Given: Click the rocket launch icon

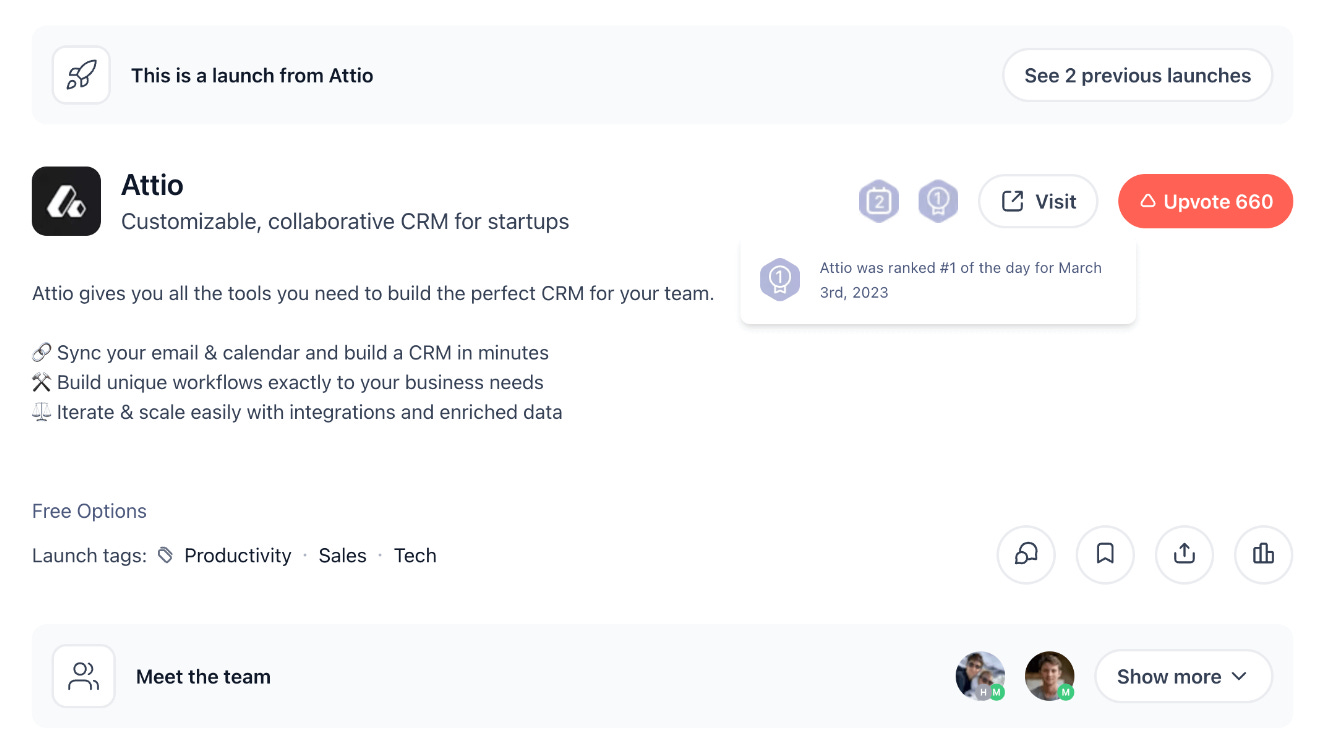Looking at the screenshot, I should pos(81,75).
